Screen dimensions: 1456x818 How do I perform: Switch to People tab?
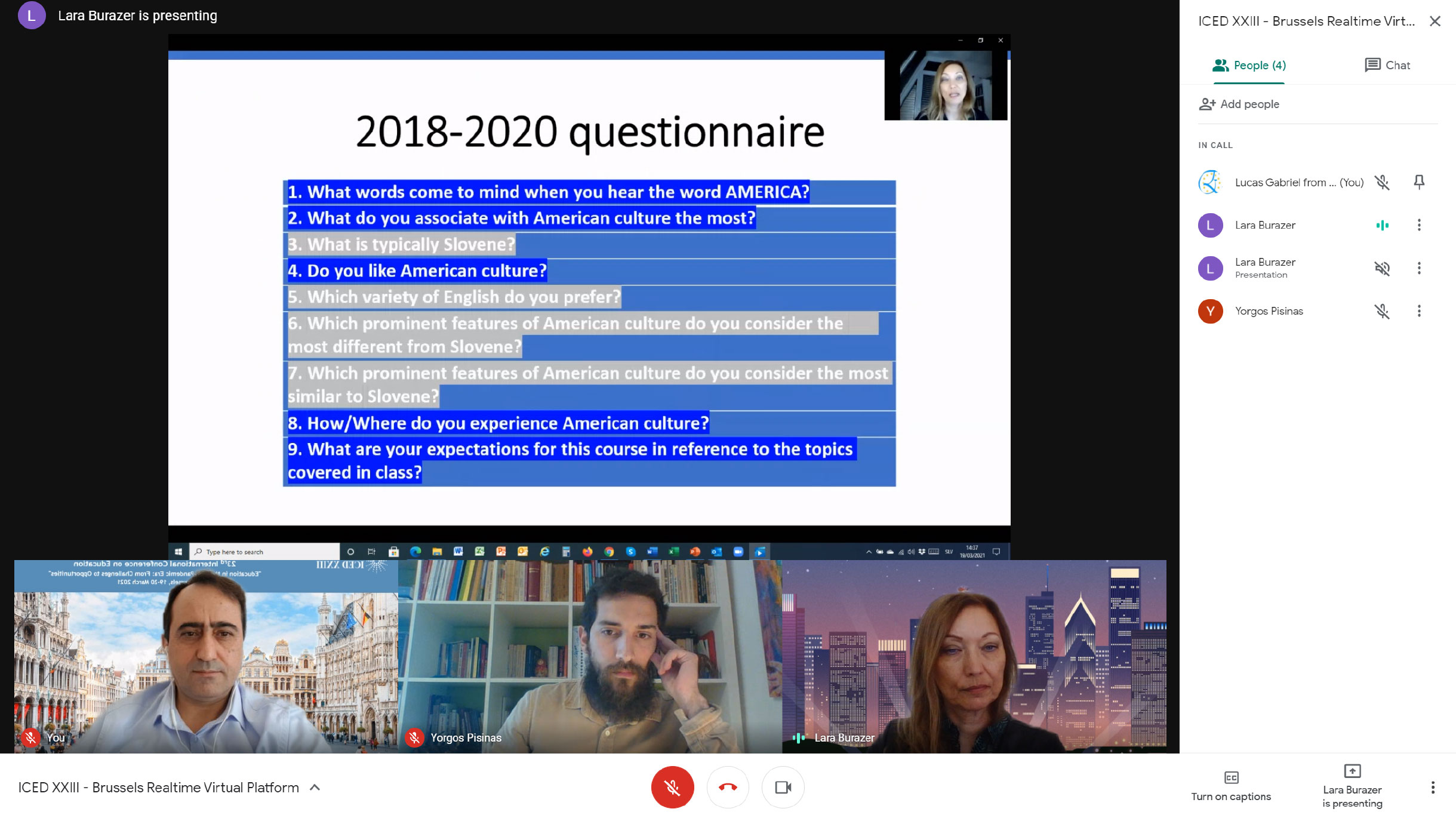(x=1248, y=64)
